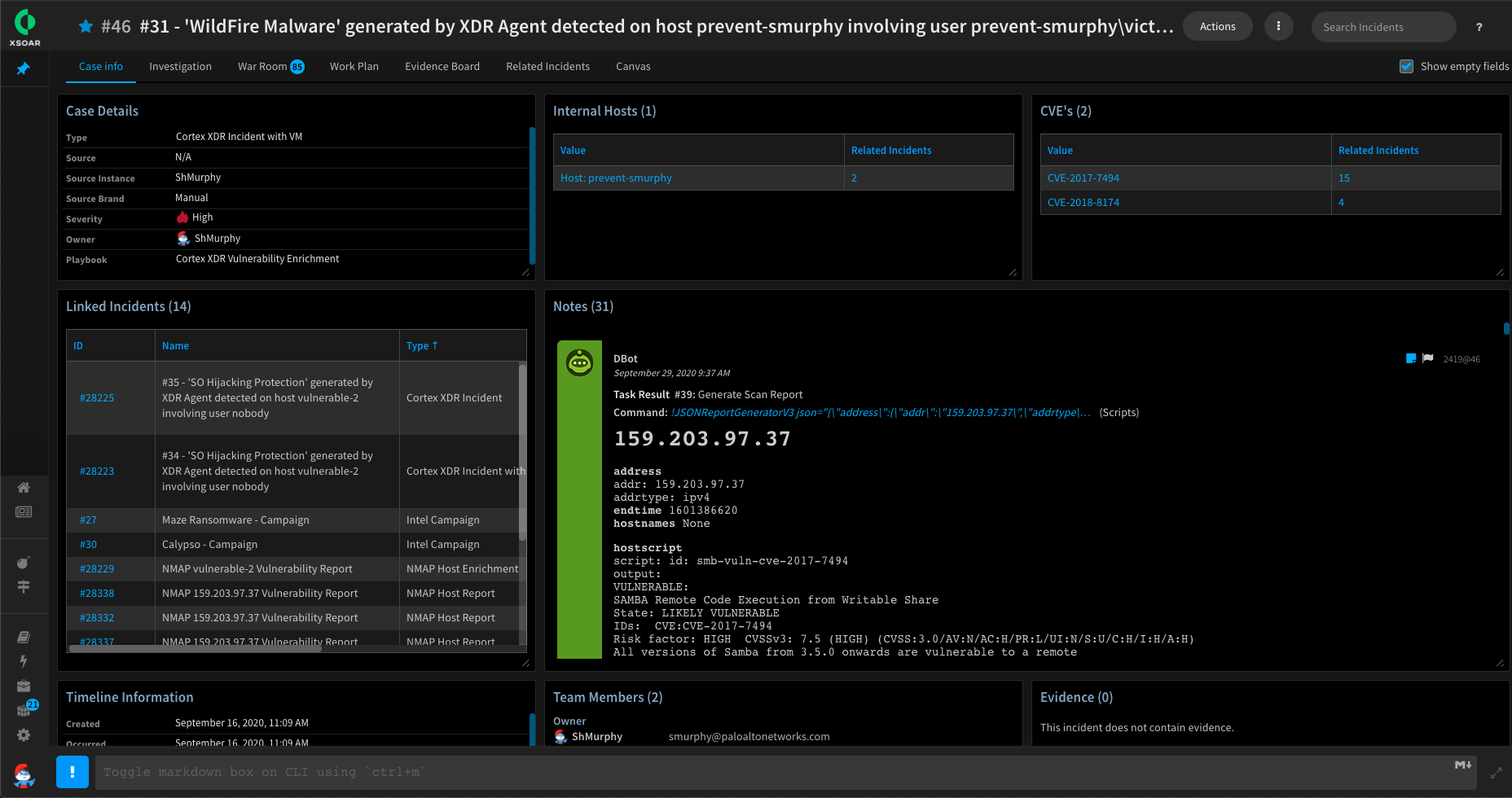The image size is (1512, 798).
Task: Open the three-dot more options menu
Action: pyautogui.click(x=1278, y=27)
